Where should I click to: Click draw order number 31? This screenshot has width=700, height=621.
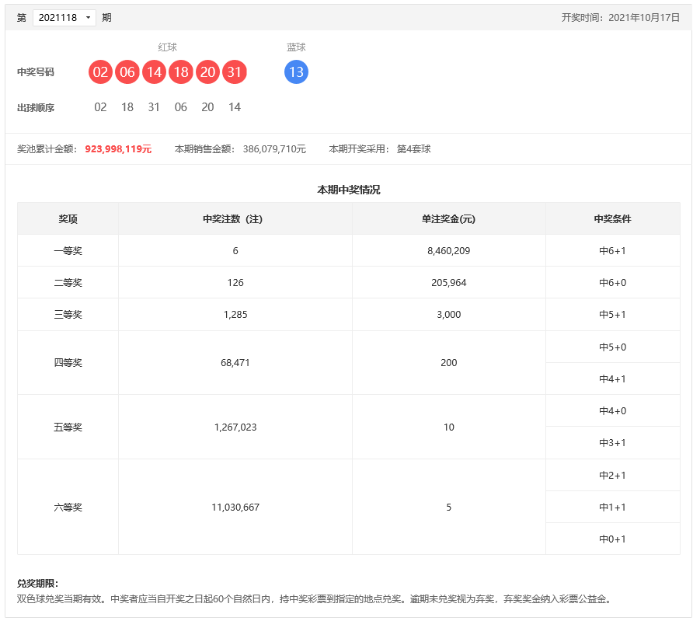pos(154,107)
